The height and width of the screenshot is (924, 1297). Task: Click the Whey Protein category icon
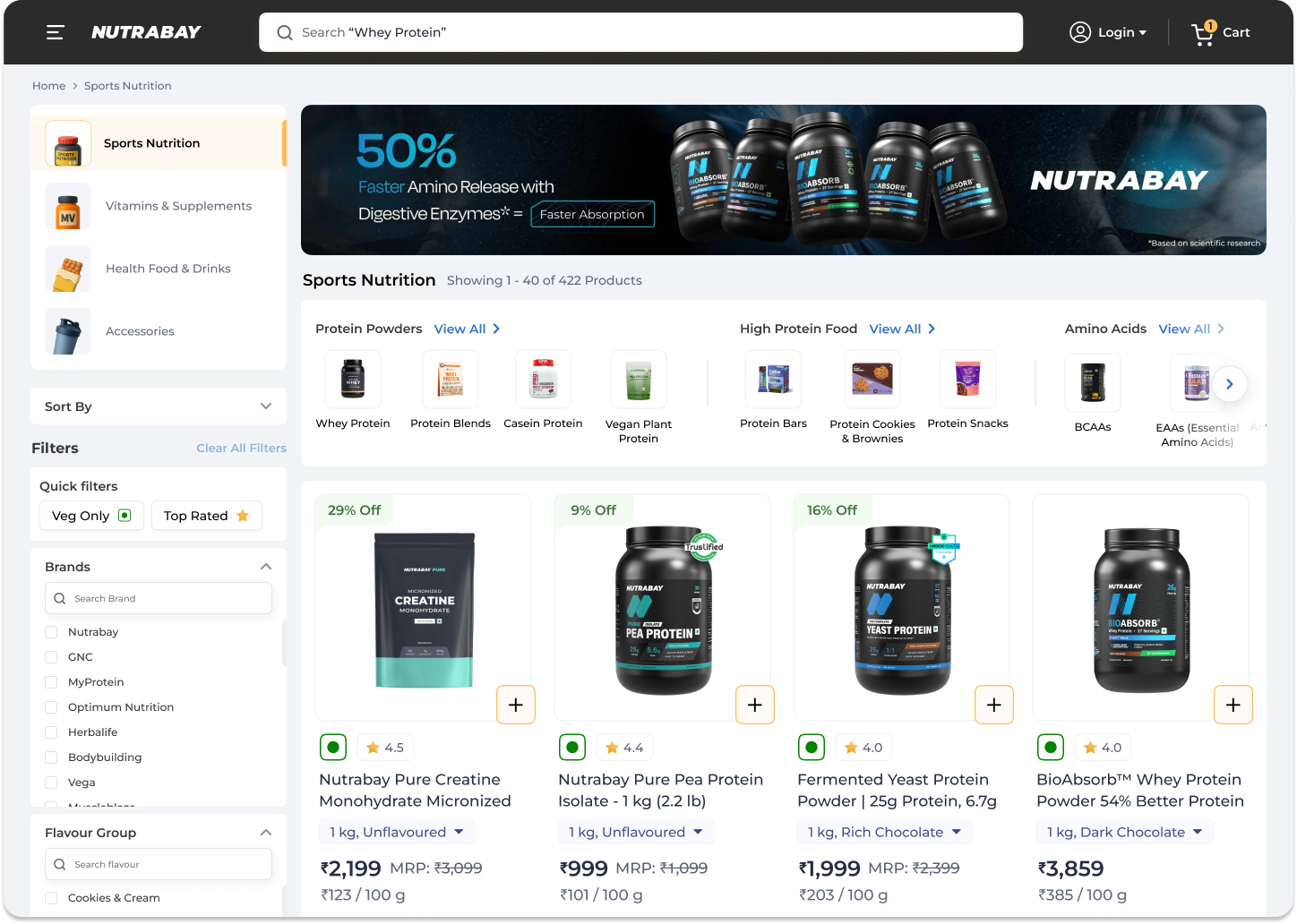(353, 379)
